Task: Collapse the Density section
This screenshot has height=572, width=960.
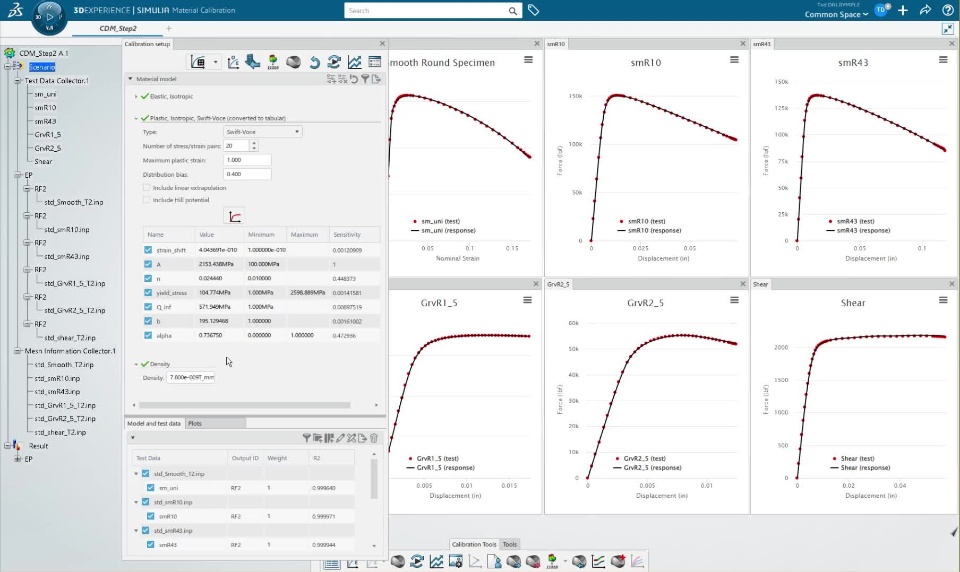Action: (x=136, y=364)
